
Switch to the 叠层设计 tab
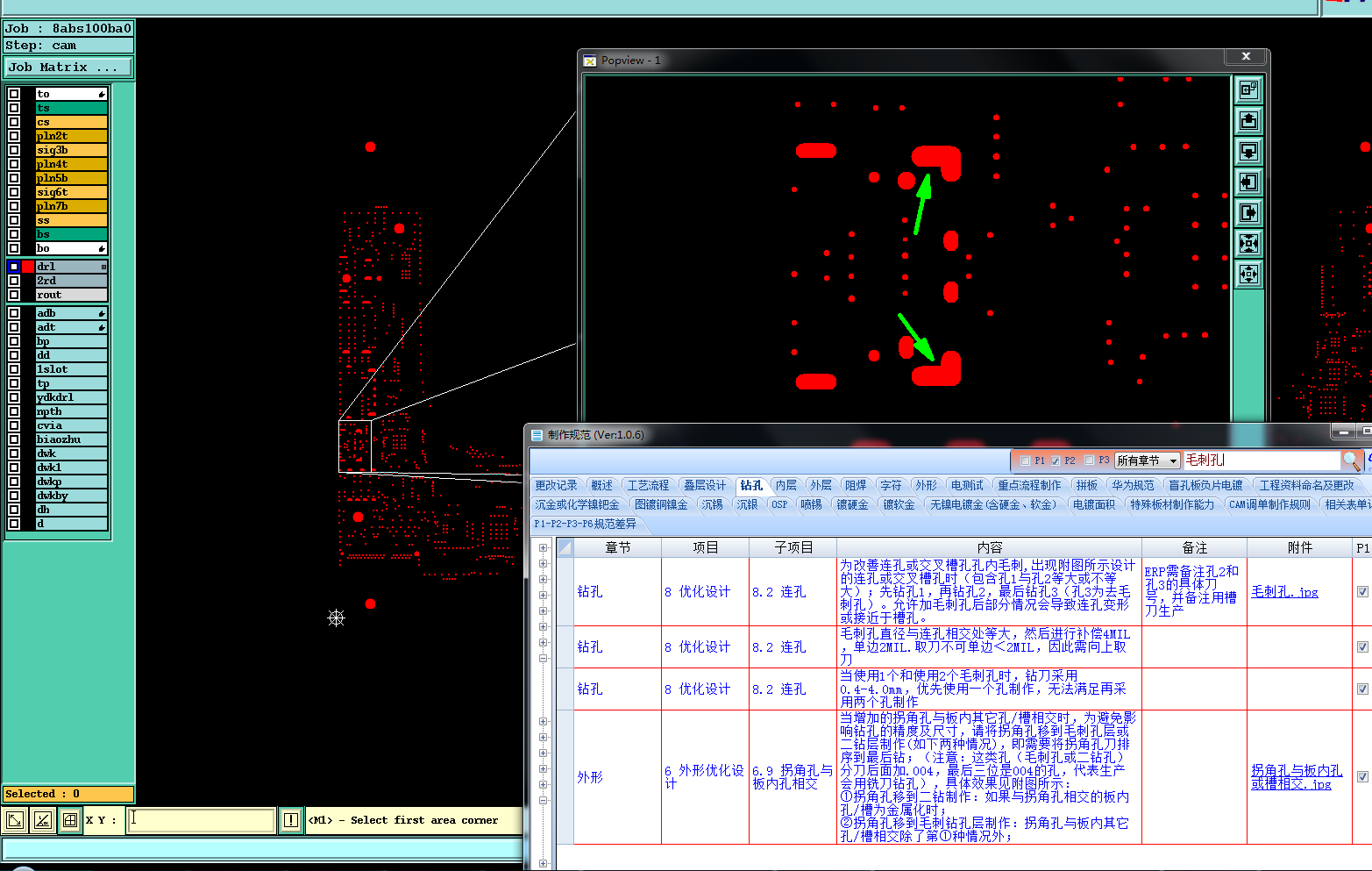coord(705,485)
